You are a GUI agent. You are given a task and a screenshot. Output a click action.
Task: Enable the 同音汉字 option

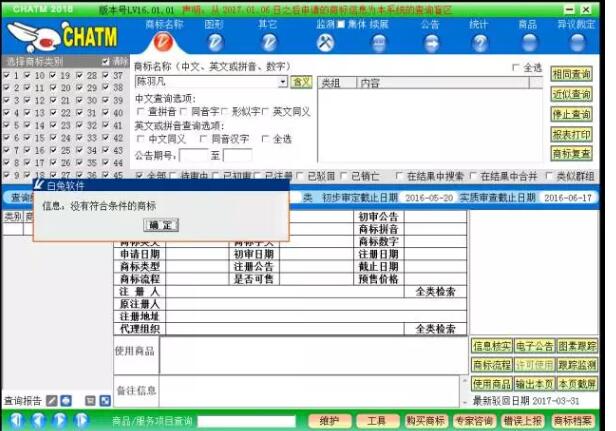(203, 139)
